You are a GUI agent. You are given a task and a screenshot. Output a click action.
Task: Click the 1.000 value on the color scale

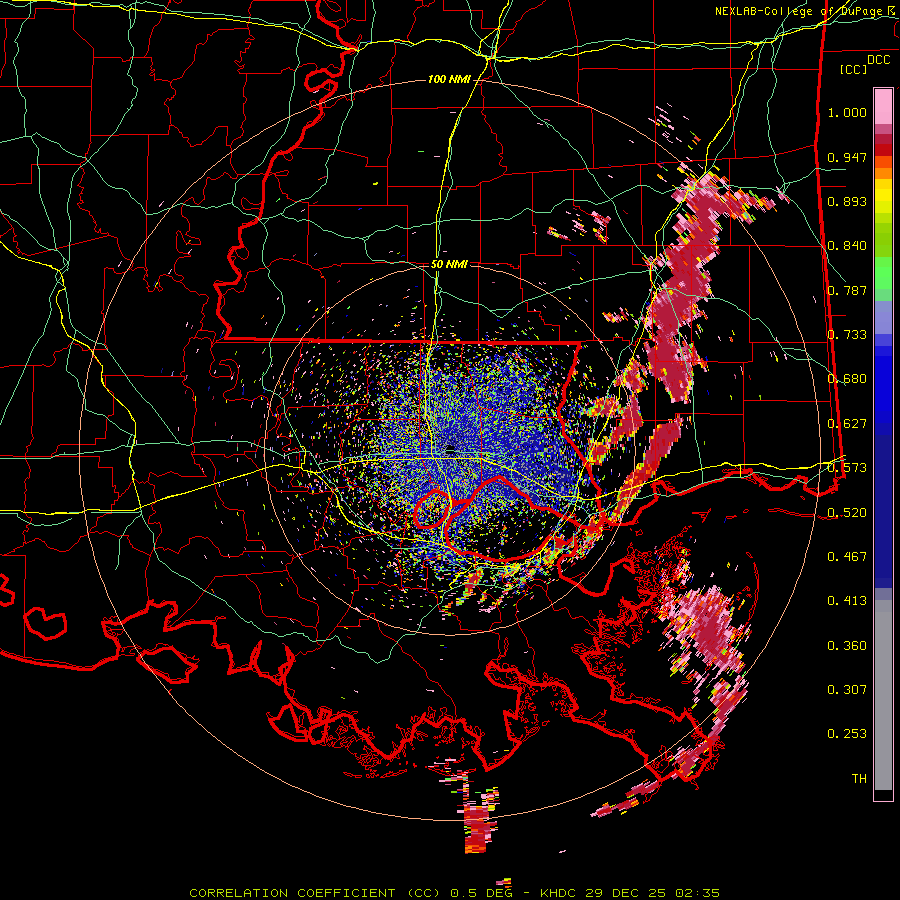click(x=847, y=112)
